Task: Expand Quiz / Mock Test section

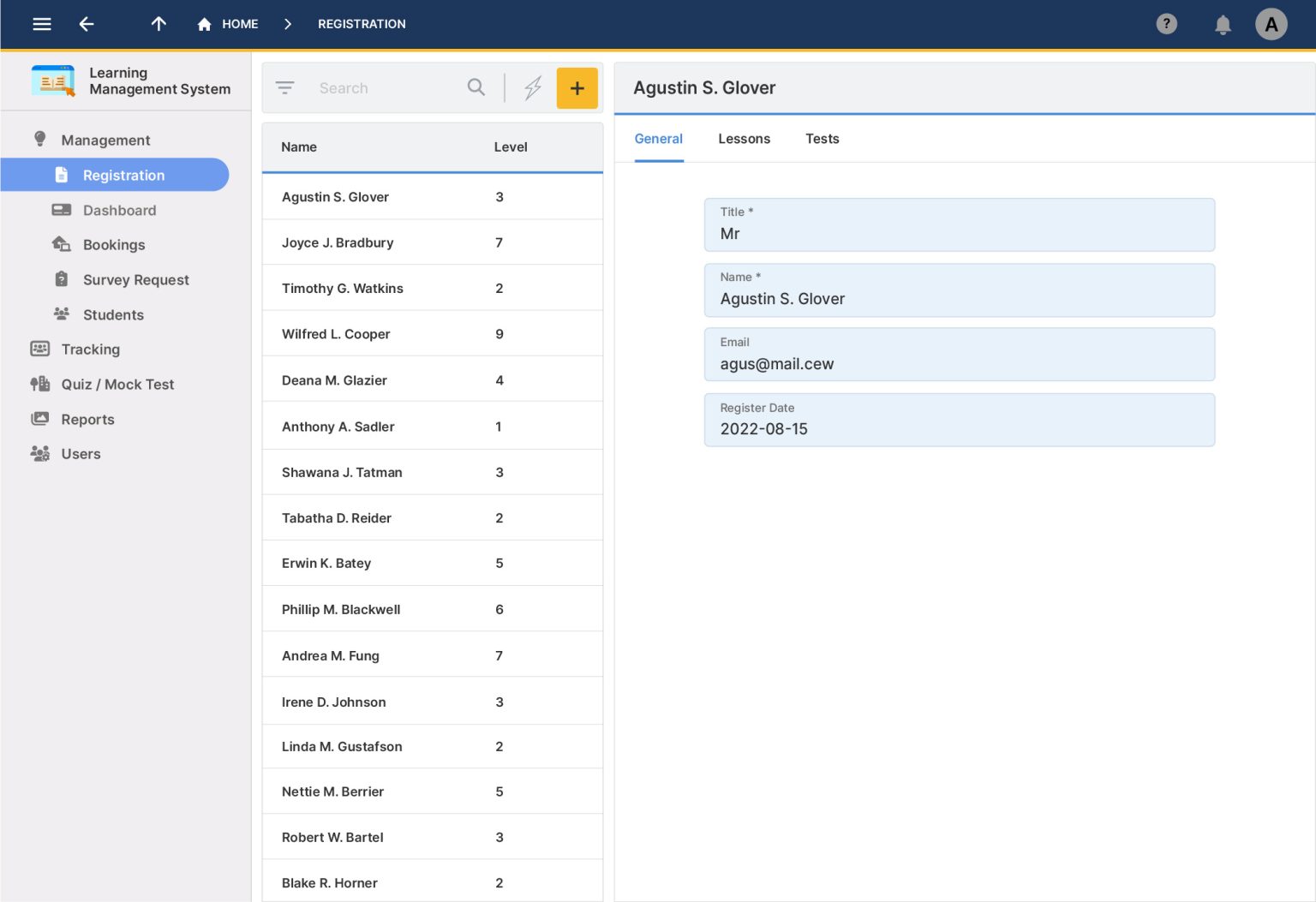Action: tap(117, 385)
